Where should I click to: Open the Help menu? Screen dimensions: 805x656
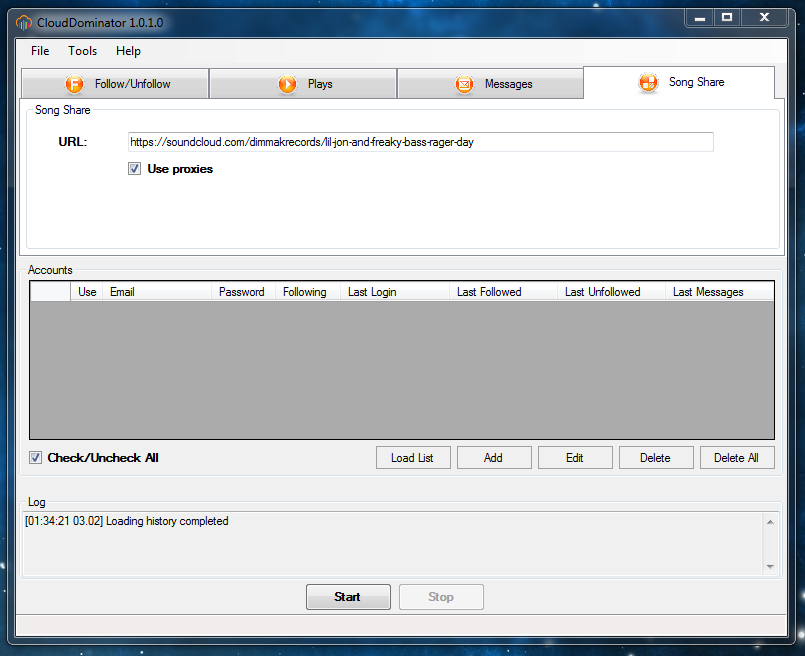[128, 51]
